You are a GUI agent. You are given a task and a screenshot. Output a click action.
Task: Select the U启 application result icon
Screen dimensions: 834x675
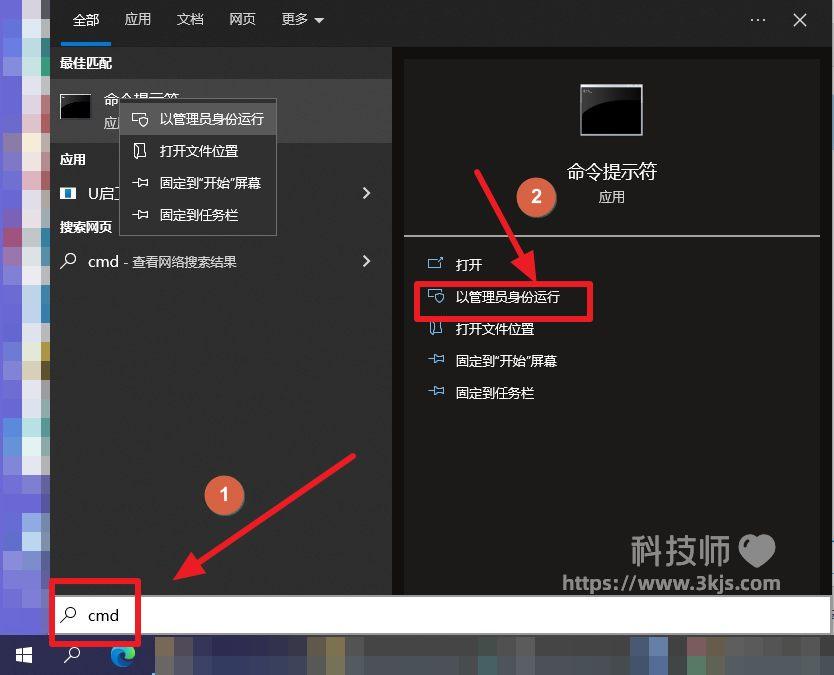pyautogui.click(x=68, y=193)
